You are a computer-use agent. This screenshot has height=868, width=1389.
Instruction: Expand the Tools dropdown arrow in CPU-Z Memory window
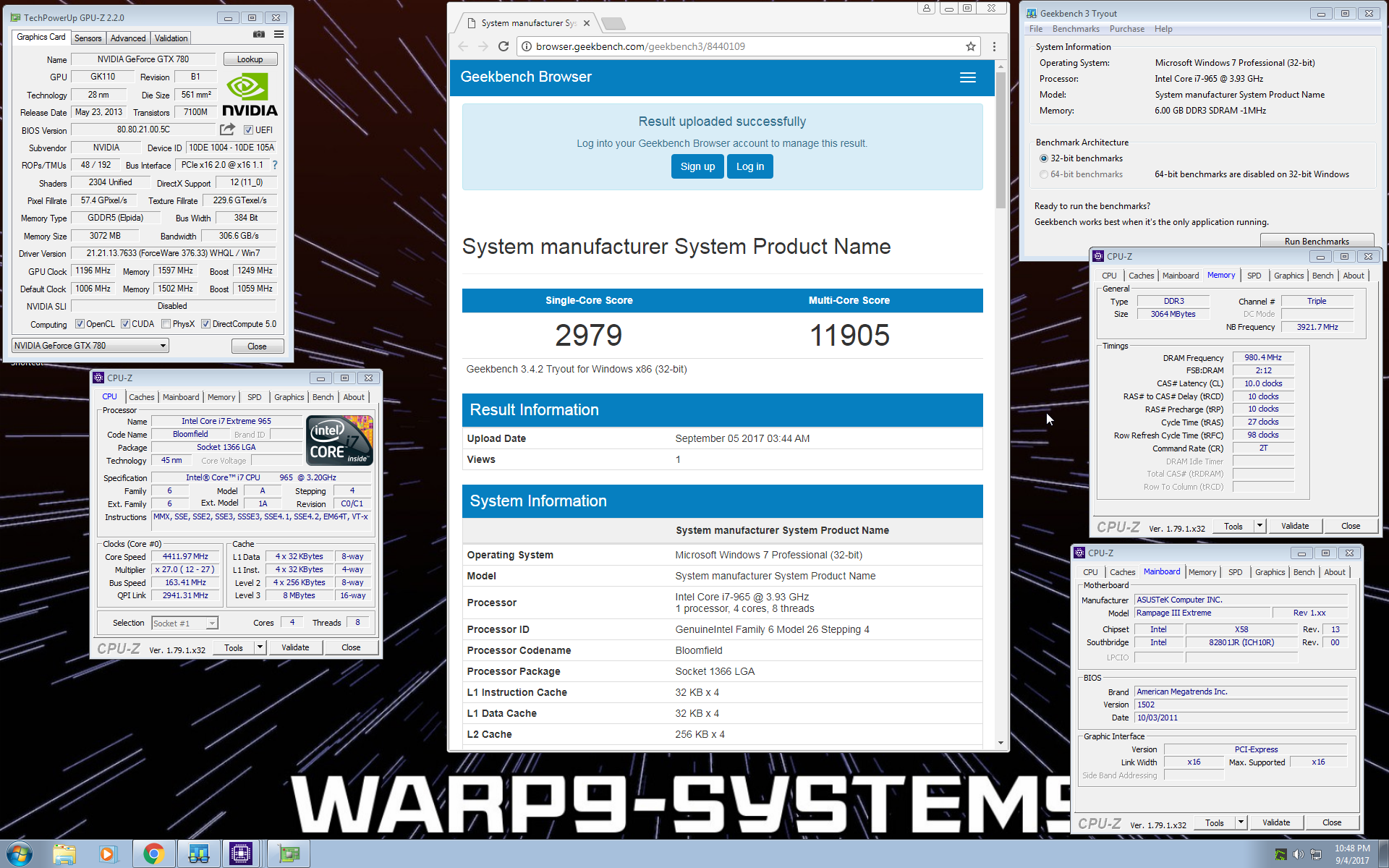click(x=1260, y=526)
